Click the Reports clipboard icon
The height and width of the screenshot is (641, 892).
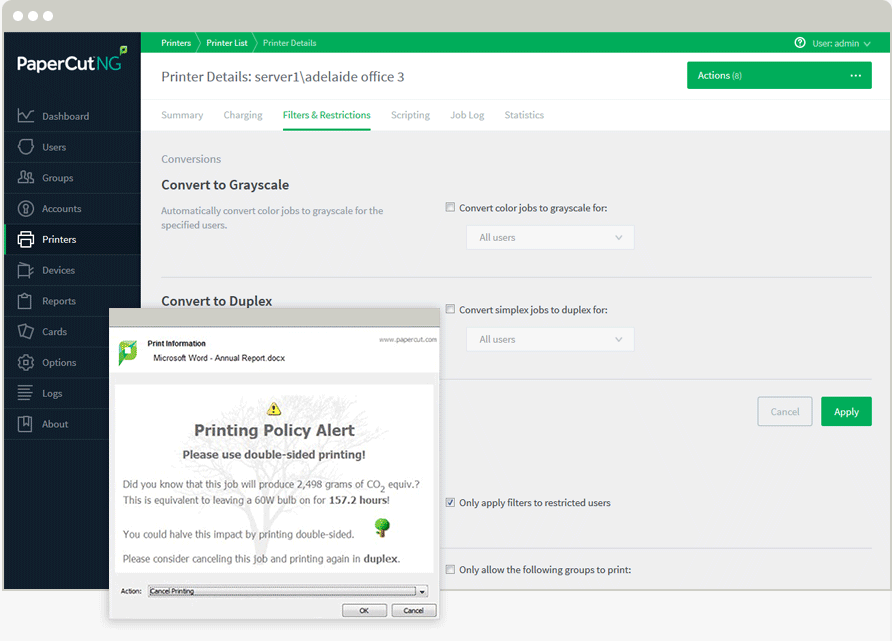click(24, 301)
